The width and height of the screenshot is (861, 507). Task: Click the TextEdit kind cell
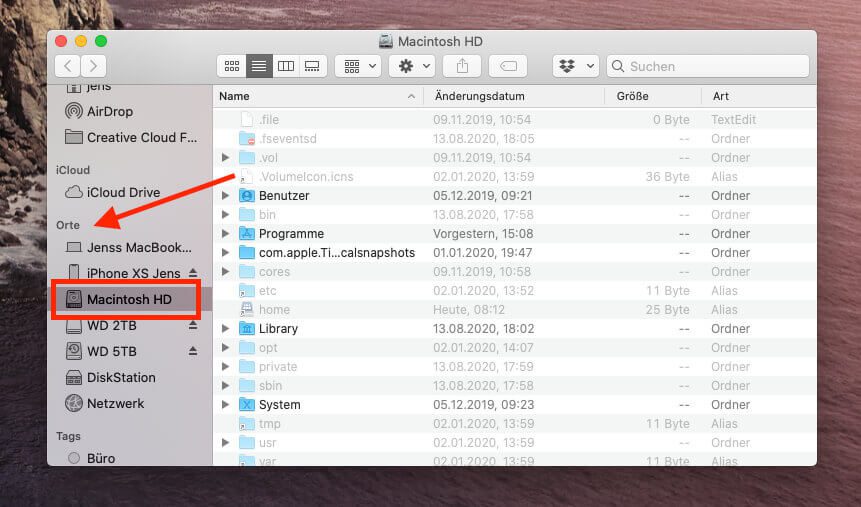(x=734, y=120)
